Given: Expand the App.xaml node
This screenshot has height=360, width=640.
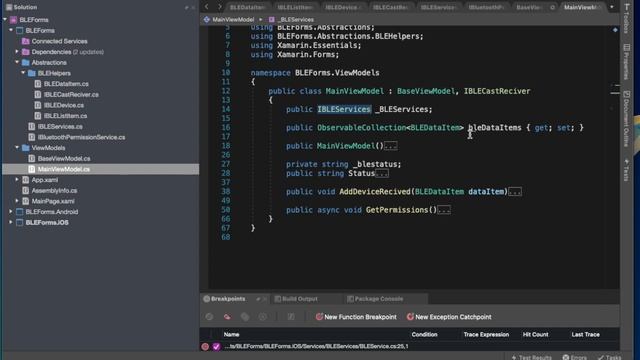Looking at the screenshot, I should pyautogui.click(x=17, y=180).
